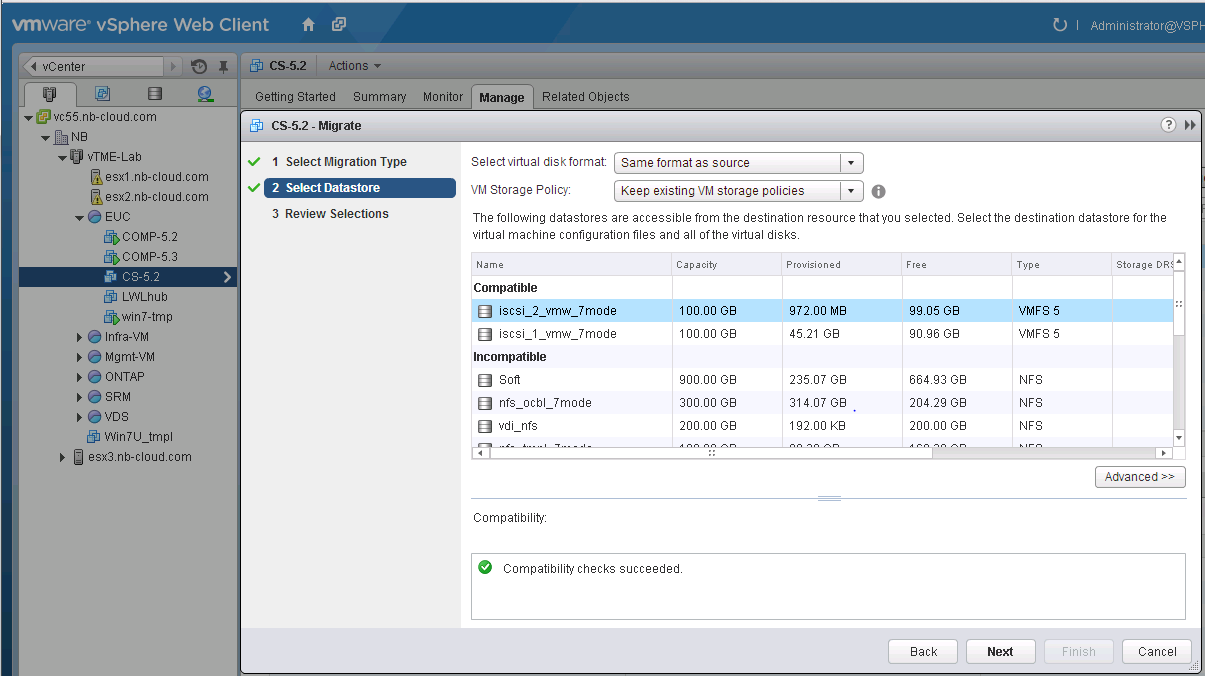1205x676 pixels.
Task: Go to step 3 Review Selections
Action: (x=330, y=214)
